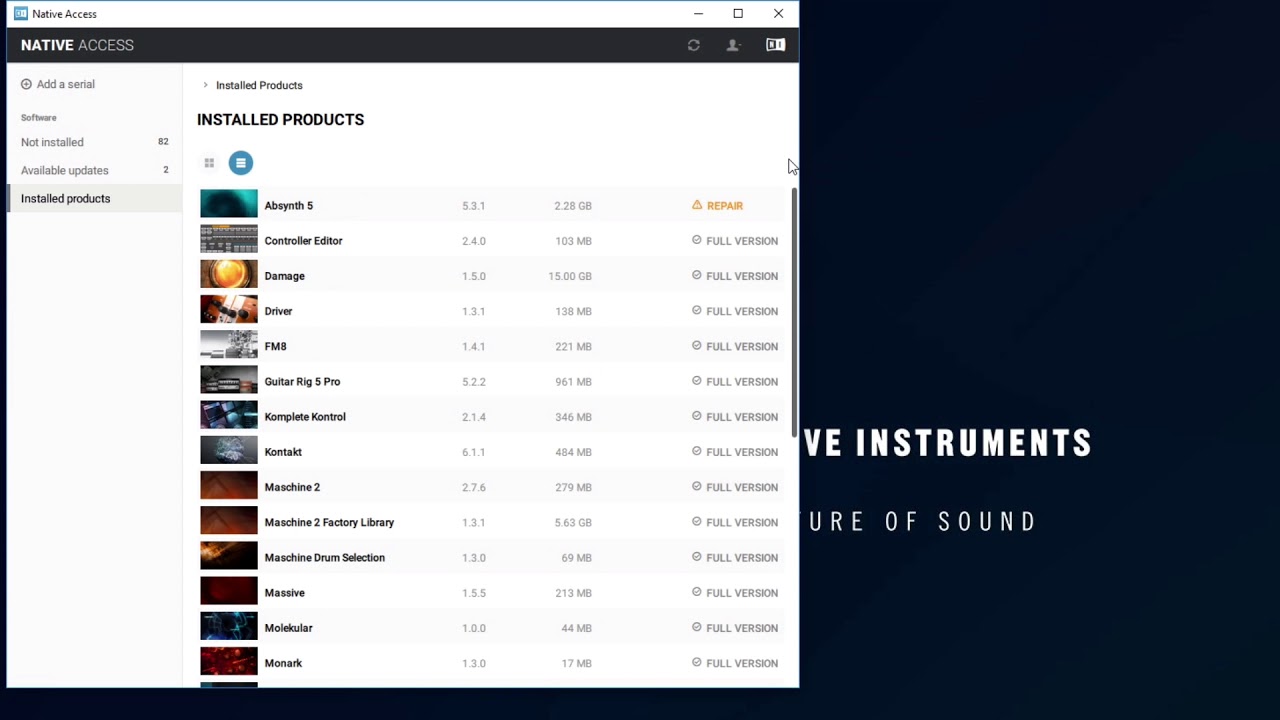The width and height of the screenshot is (1280, 720).
Task: Click FM8 full version checkmark icon
Action: pos(697,345)
